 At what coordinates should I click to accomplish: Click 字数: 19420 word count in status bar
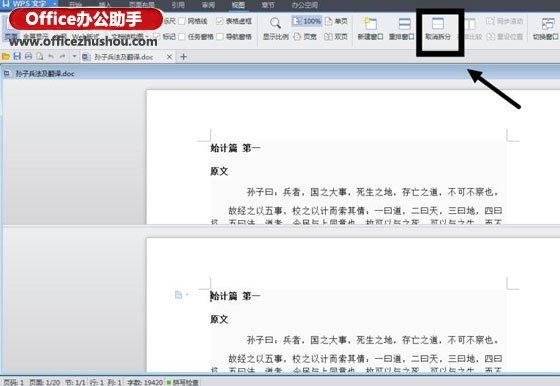point(145,382)
